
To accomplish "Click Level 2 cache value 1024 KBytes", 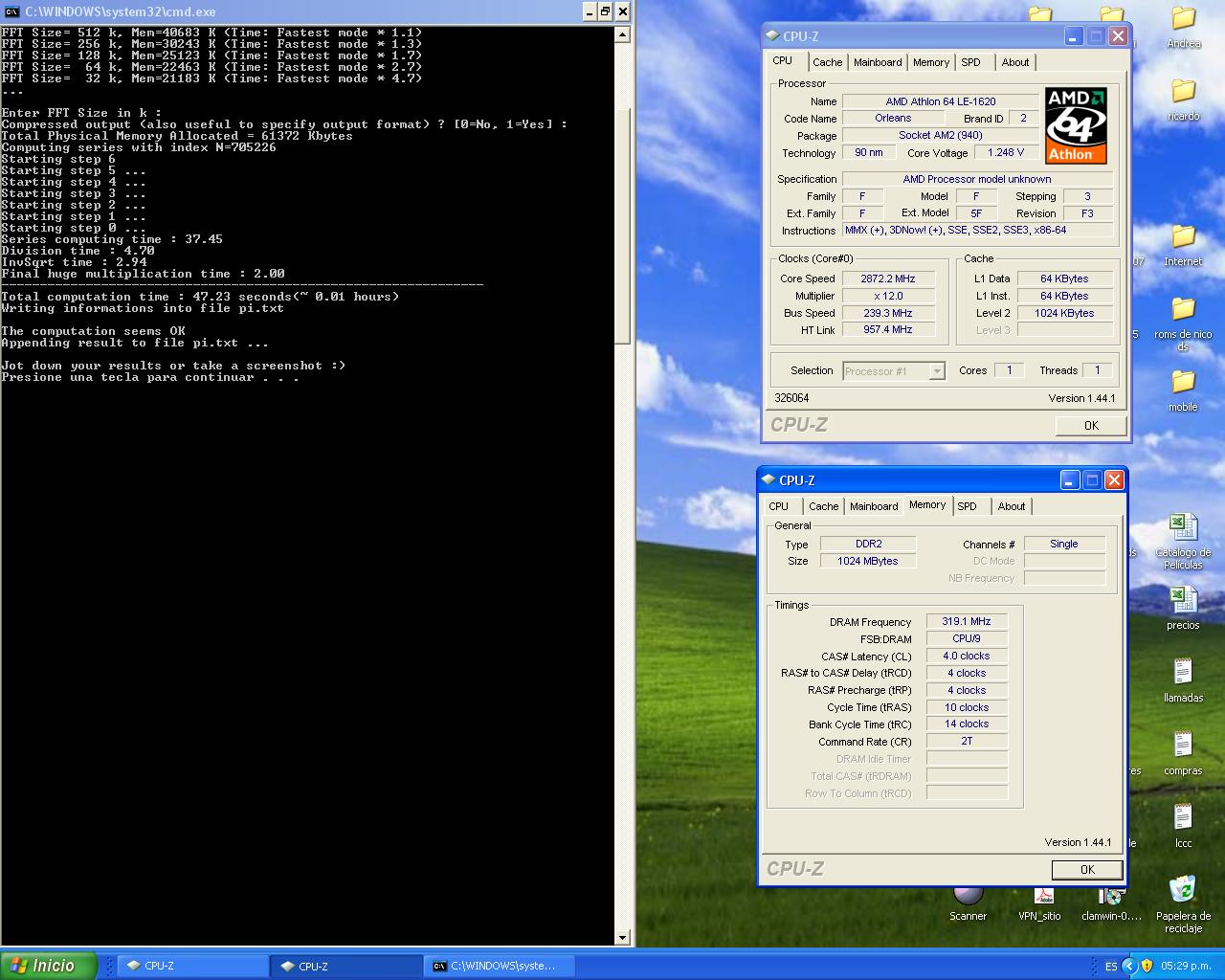I will (x=1064, y=313).
